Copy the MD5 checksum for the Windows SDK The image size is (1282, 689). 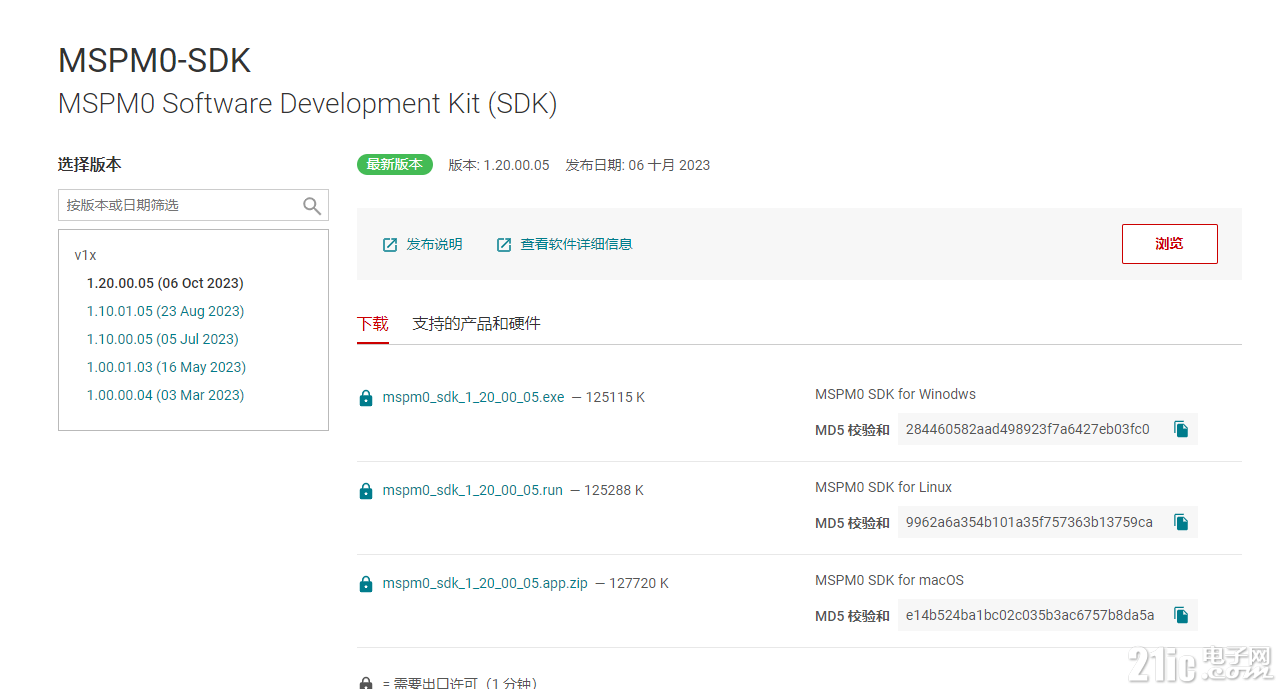pyautogui.click(x=1181, y=429)
